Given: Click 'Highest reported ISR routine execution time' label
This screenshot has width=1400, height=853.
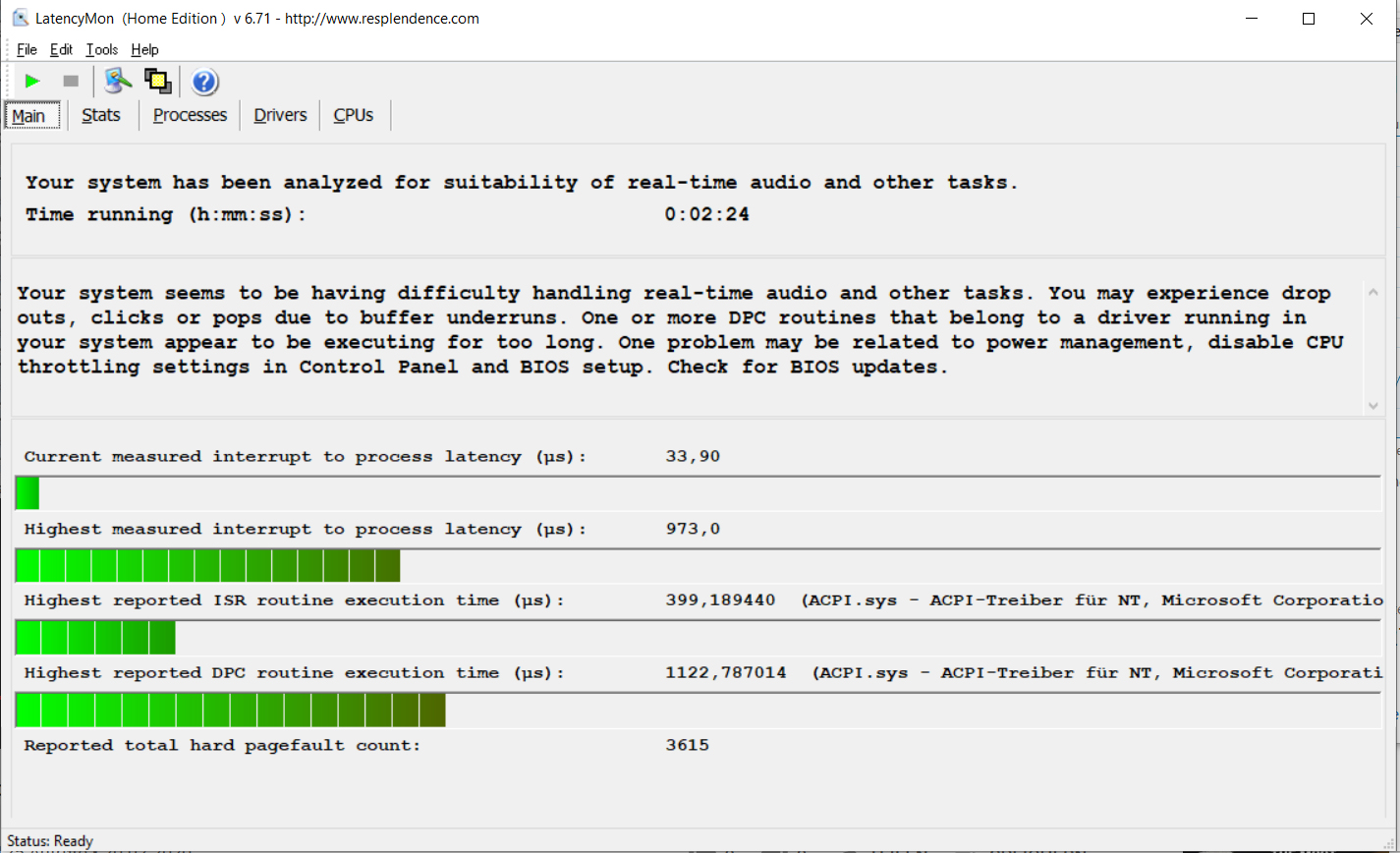Looking at the screenshot, I should [x=295, y=600].
